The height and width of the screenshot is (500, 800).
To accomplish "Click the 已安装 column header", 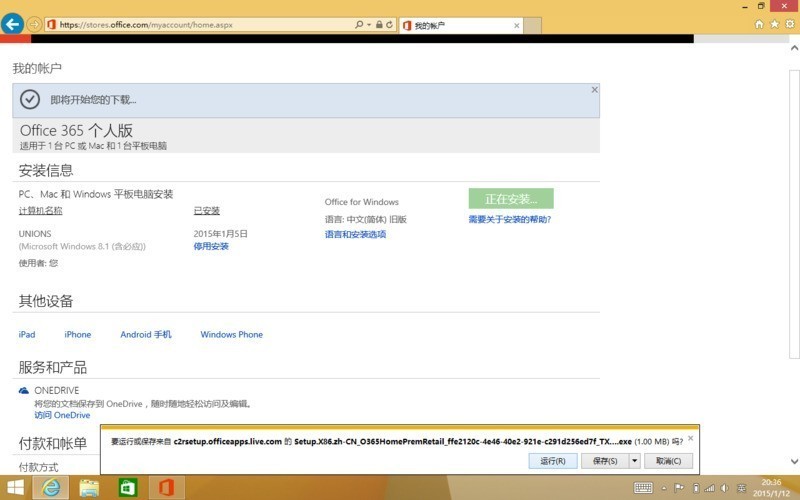I will pyautogui.click(x=207, y=211).
